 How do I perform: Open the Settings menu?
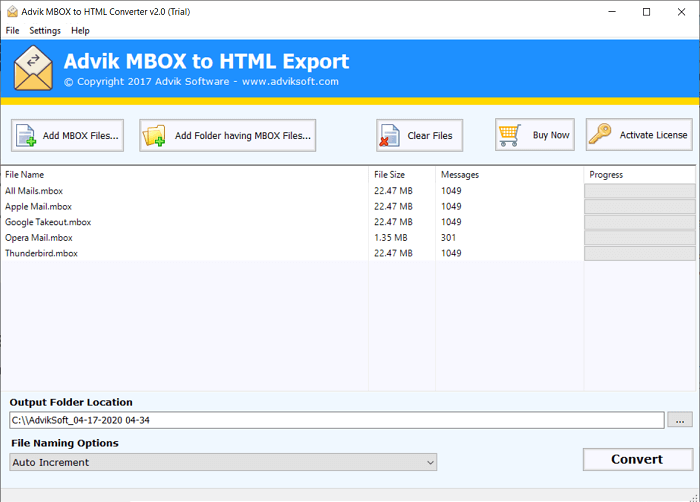coord(45,30)
